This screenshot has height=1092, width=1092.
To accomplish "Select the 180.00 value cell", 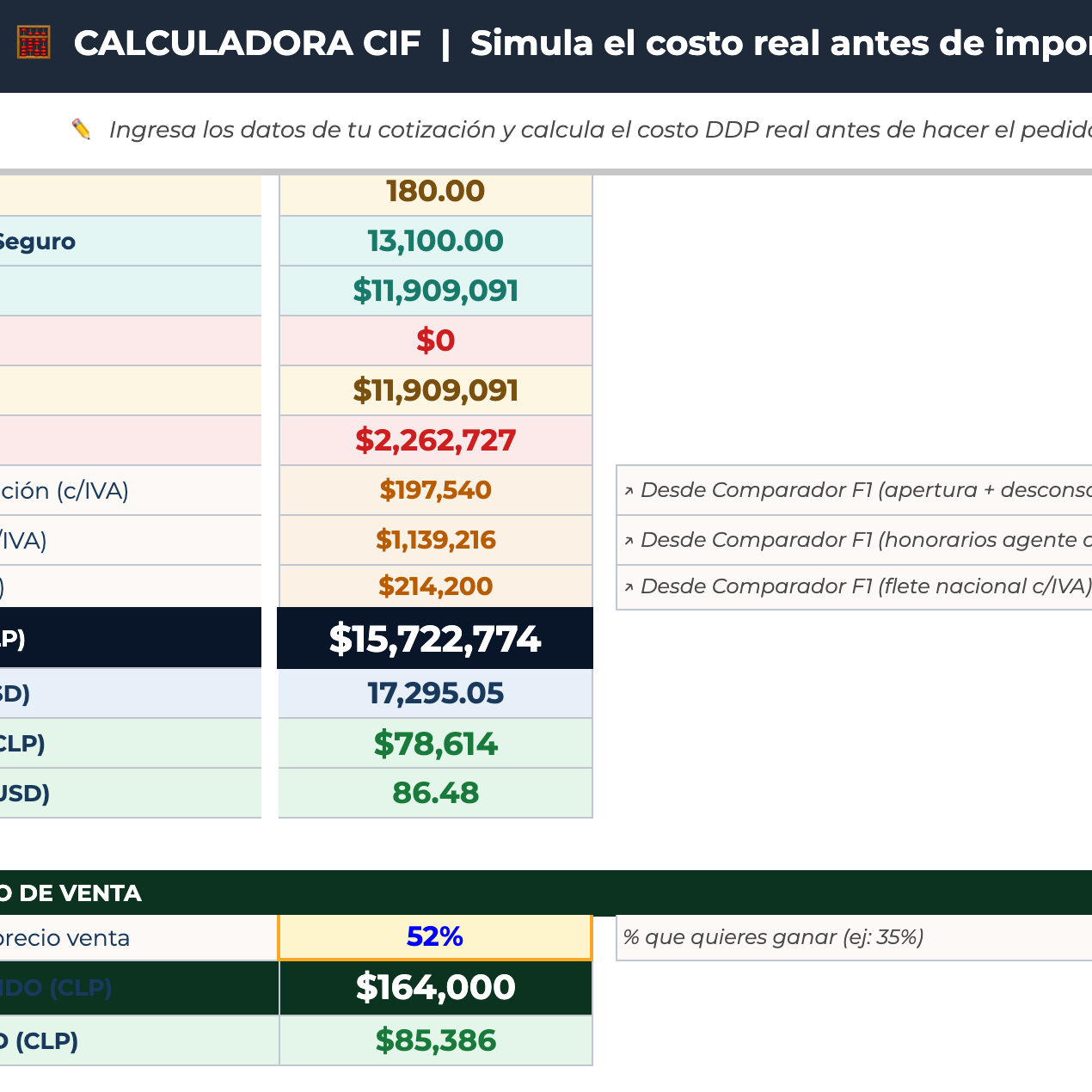I will pyautogui.click(x=435, y=193).
